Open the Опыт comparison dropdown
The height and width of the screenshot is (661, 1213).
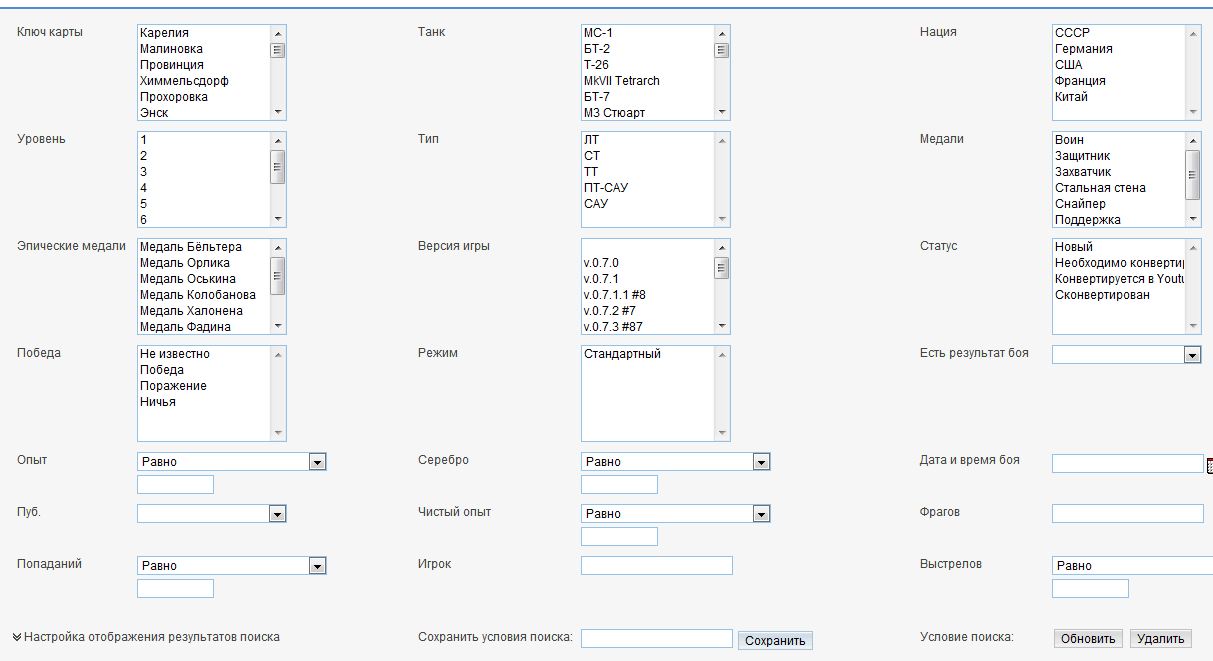click(x=317, y=462)
